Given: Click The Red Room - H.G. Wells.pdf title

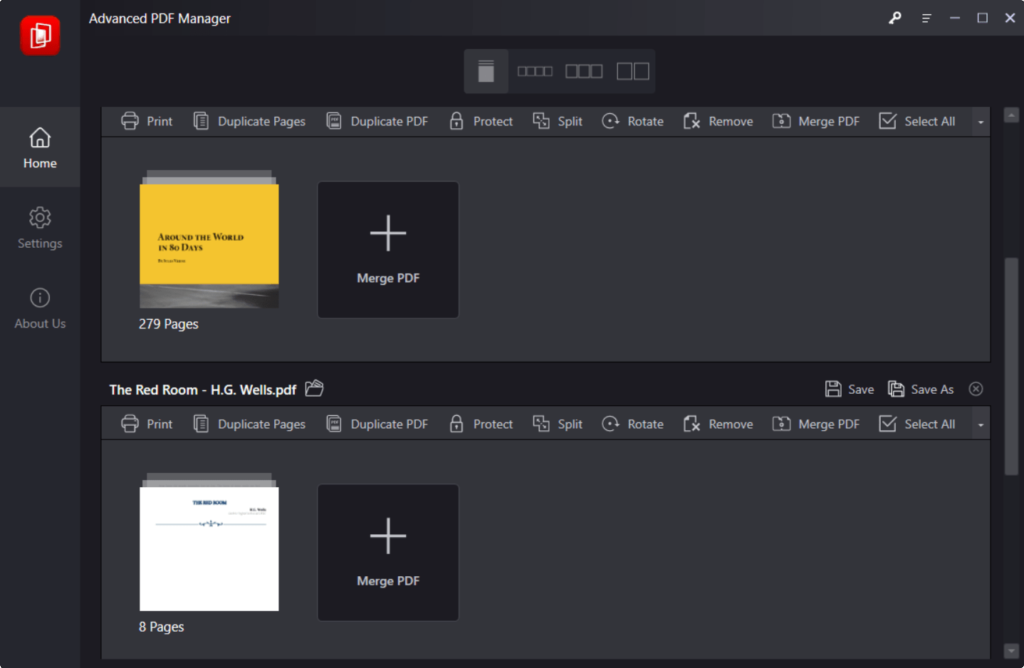Looking at the screenshot, I should 202,390.
